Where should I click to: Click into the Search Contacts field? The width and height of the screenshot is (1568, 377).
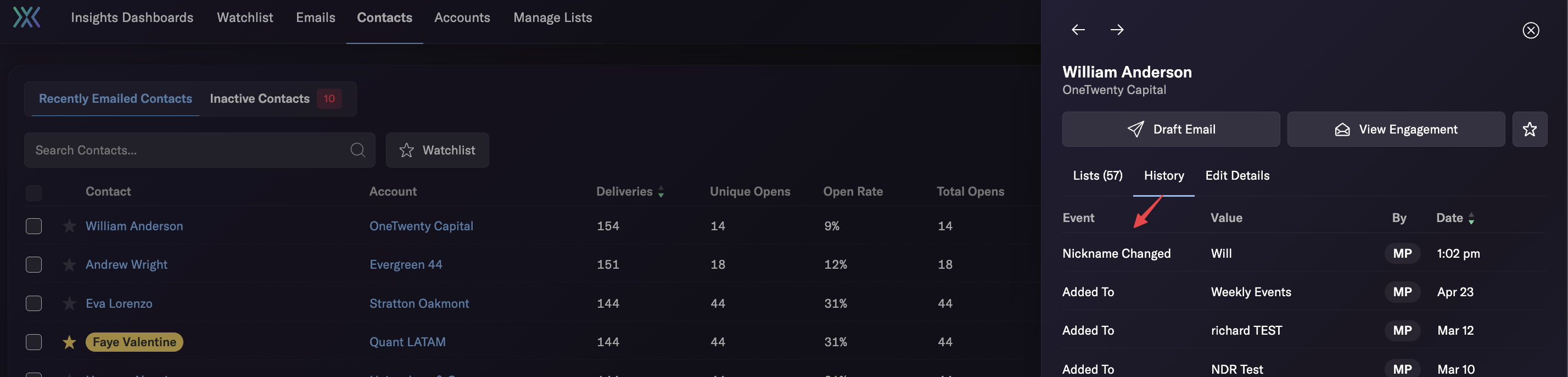point(189,150)
